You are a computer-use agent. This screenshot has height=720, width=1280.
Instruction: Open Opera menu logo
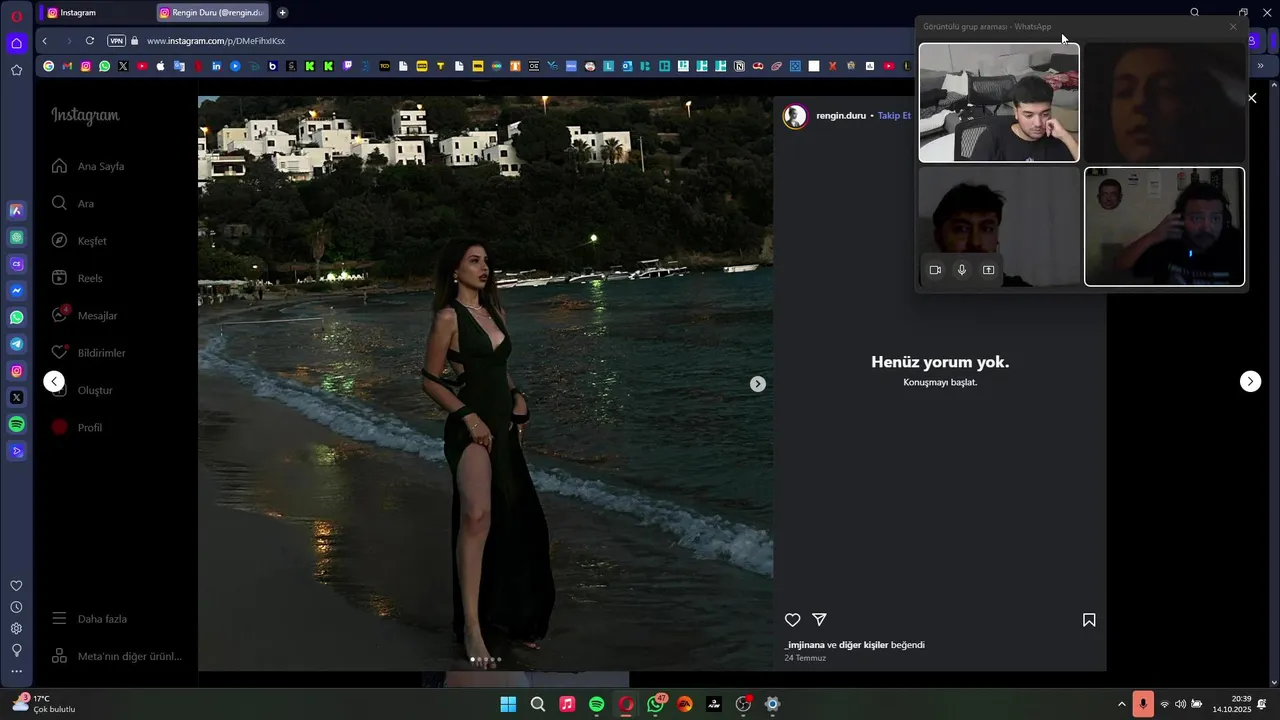pos(16,15)
